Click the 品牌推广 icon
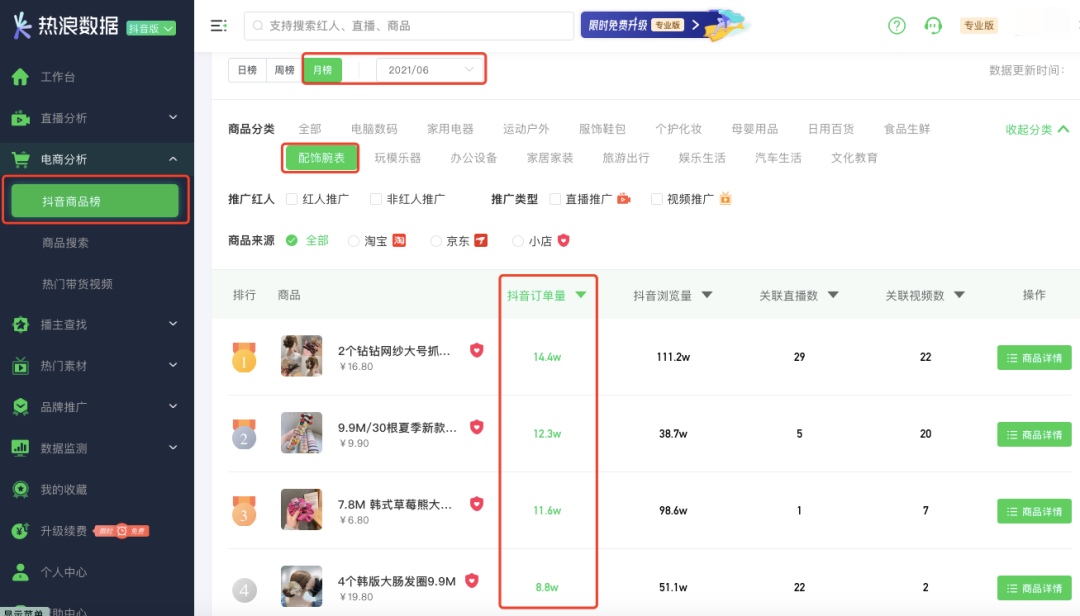The height and width of the screenshot is (616, 1080). click(x=21, y=407)
